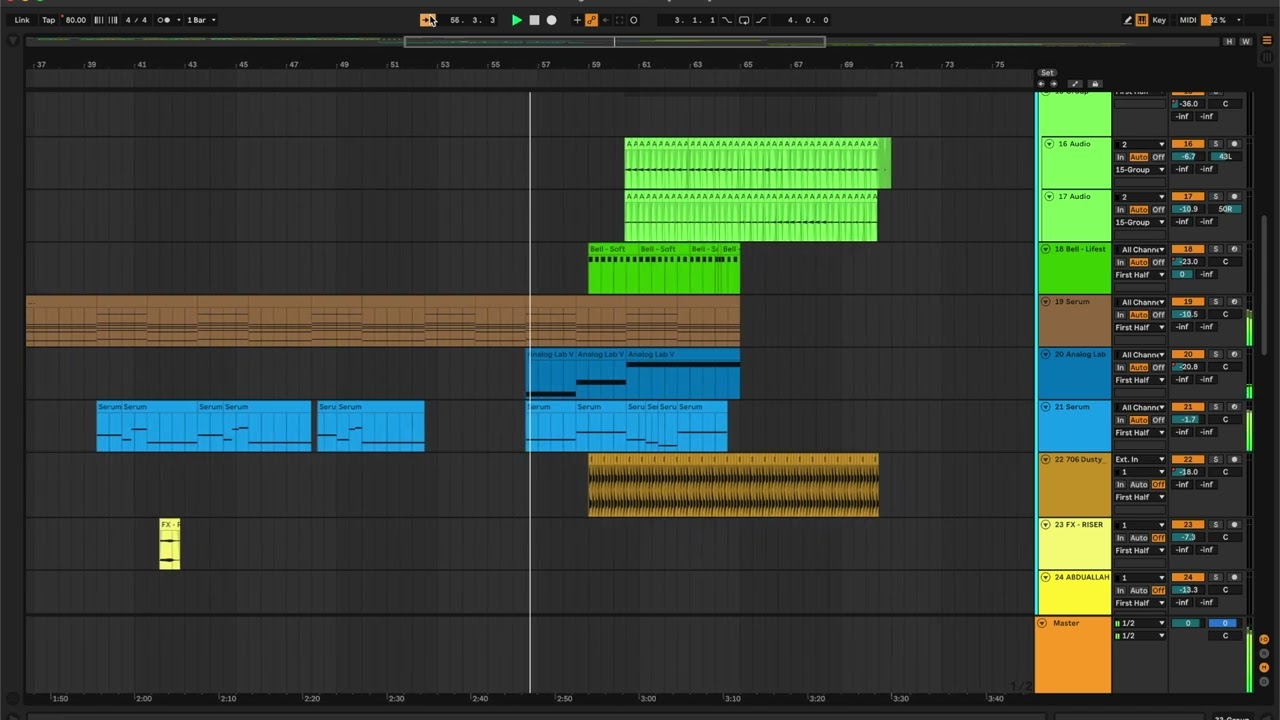Deactivate track 18 using its activator button
Viewport: 1280px width, 720px height.
[x=1188, y=249]
